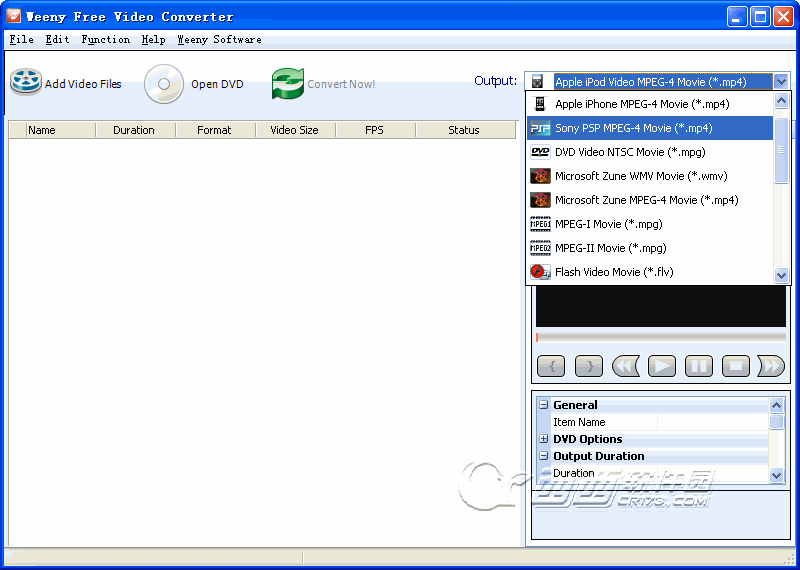800x570 pixels.
Task: Select Sony PSP MPEG-4 Movie (*.mp4)
Action: 650,128
